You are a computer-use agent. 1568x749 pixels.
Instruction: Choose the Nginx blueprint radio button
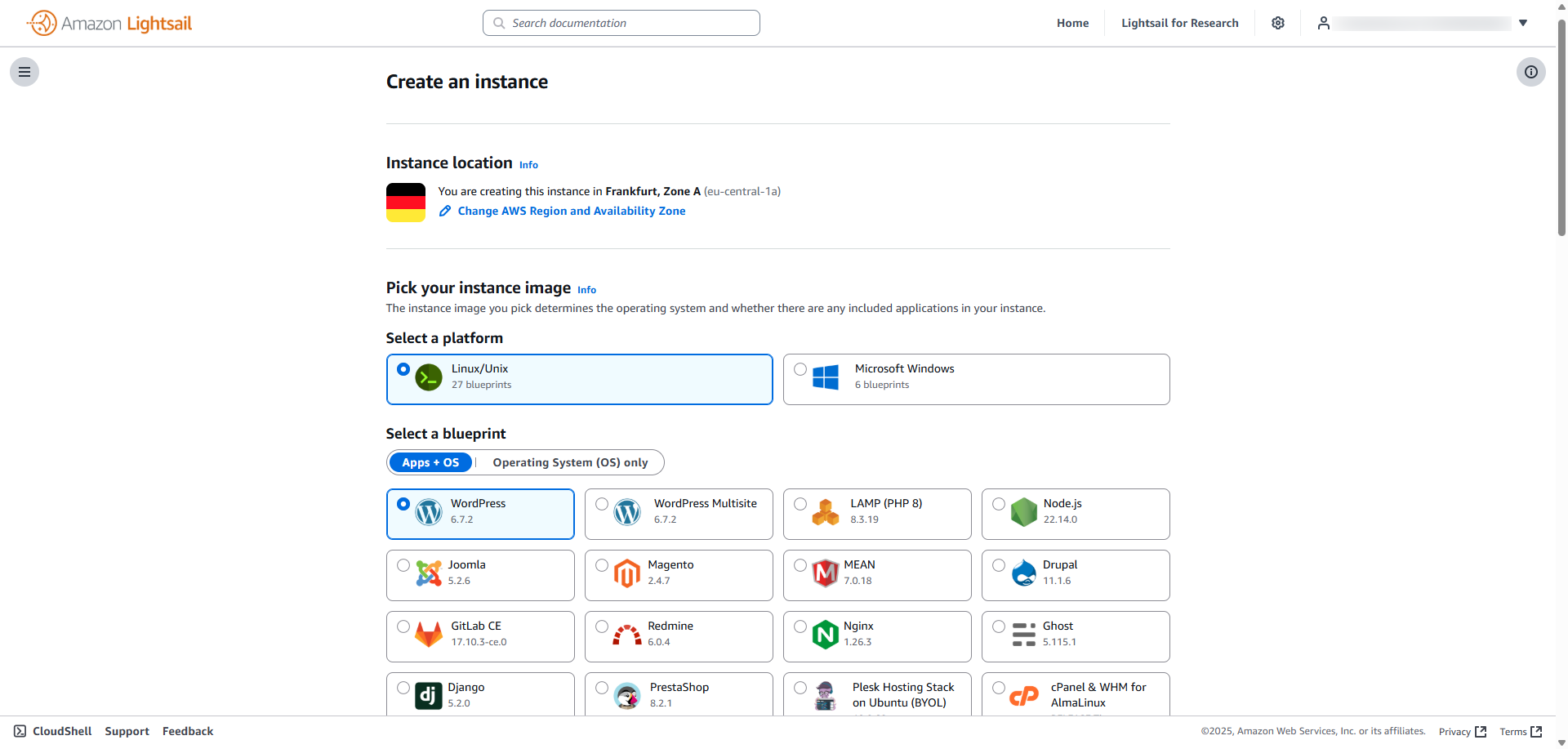(x=800, y=626)
